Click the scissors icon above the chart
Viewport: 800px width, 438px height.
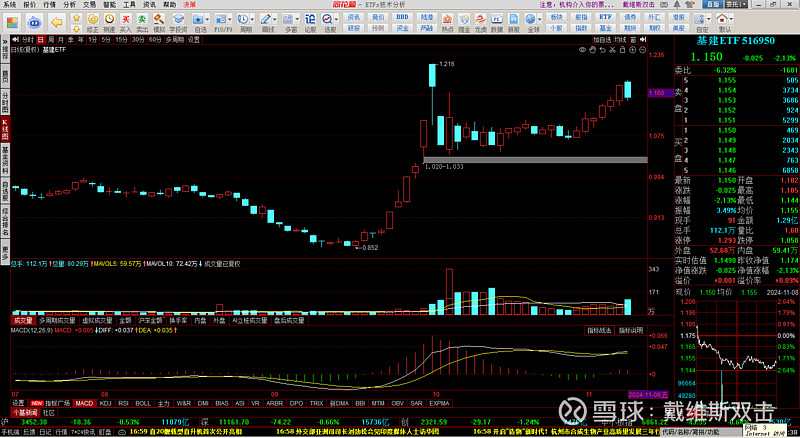point(612,50)
